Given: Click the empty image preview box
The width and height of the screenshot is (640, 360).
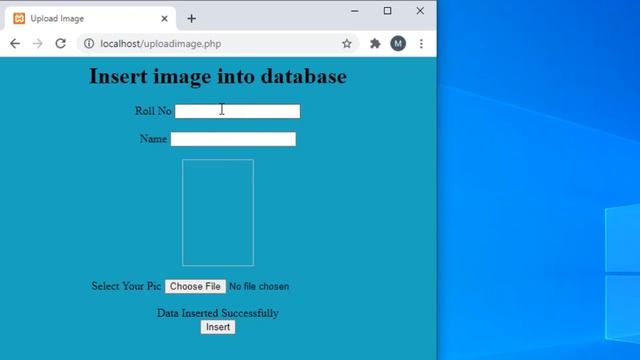Looking at the screenshot, I should pos(218,213).
